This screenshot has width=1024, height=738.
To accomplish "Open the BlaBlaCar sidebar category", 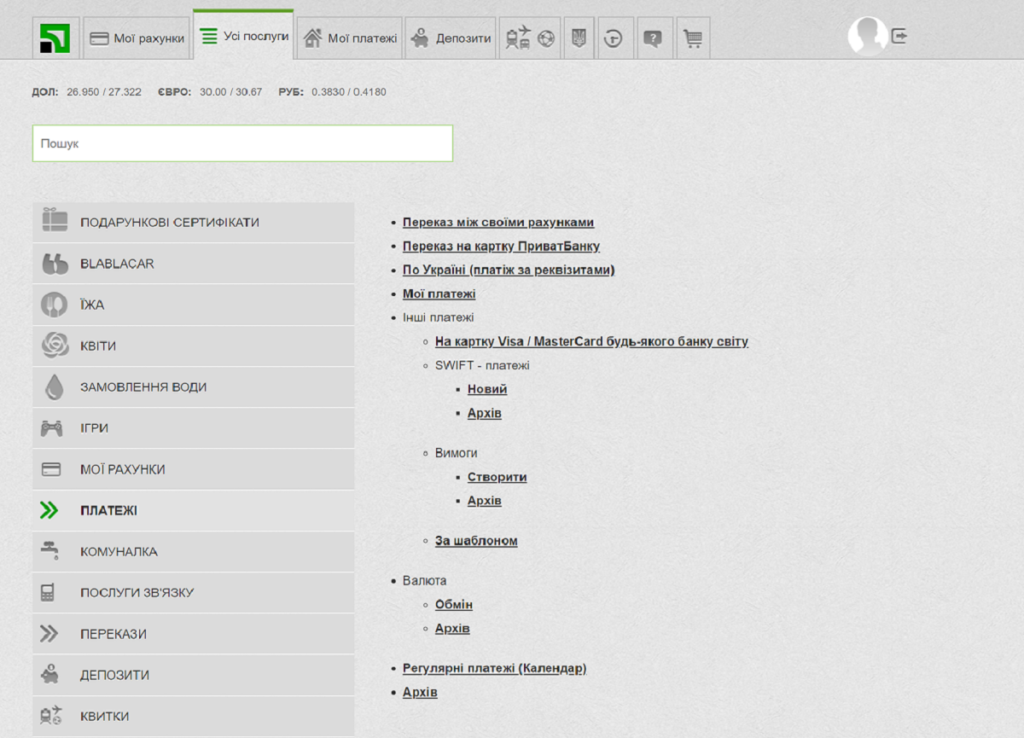I will pyautogui.click(x=192, y=263).
